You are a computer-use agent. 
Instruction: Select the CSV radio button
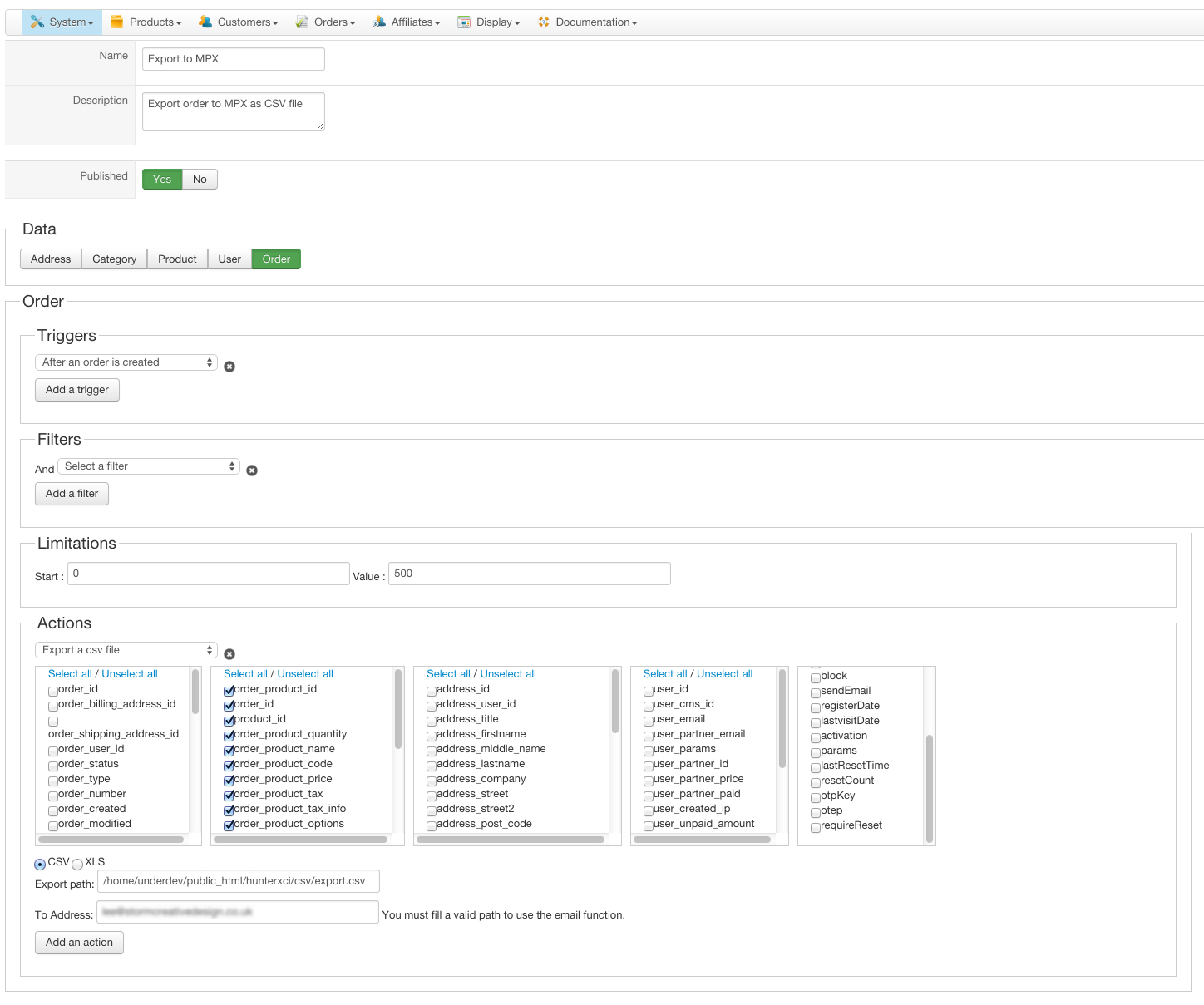tap(40, 865)
